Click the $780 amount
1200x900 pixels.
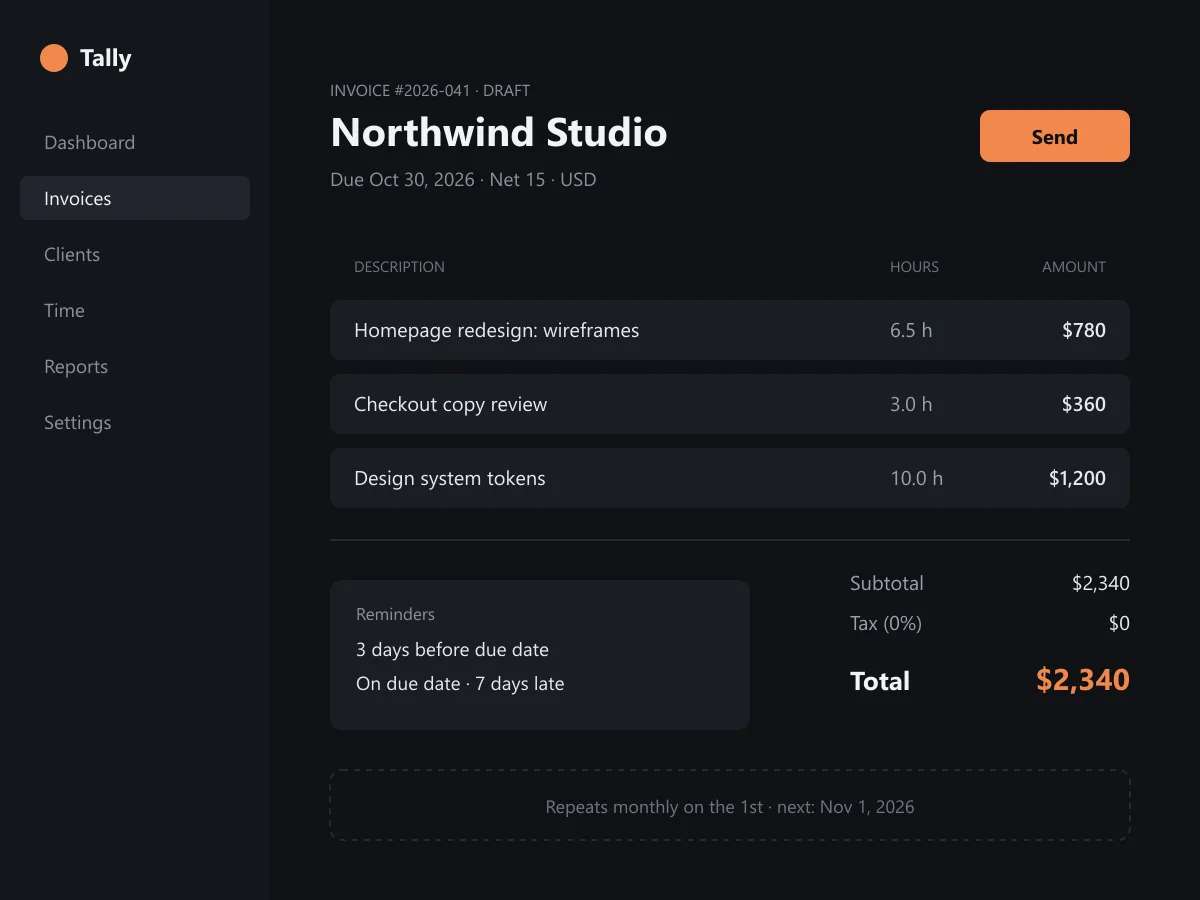pyautogui.click(x=1084, y=330)
